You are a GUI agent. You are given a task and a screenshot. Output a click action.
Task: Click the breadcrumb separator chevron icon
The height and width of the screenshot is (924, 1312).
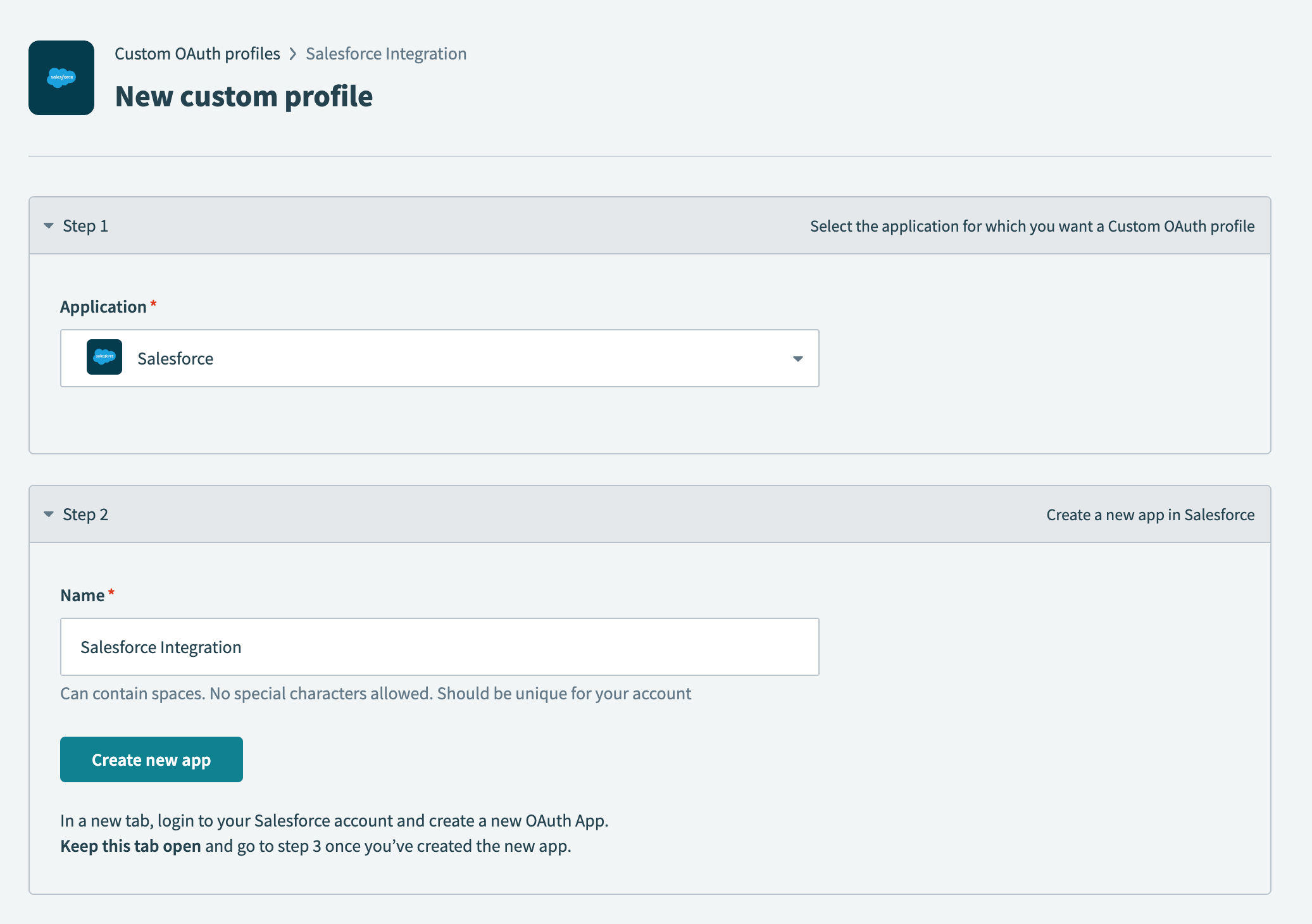[x=292, y=54]
